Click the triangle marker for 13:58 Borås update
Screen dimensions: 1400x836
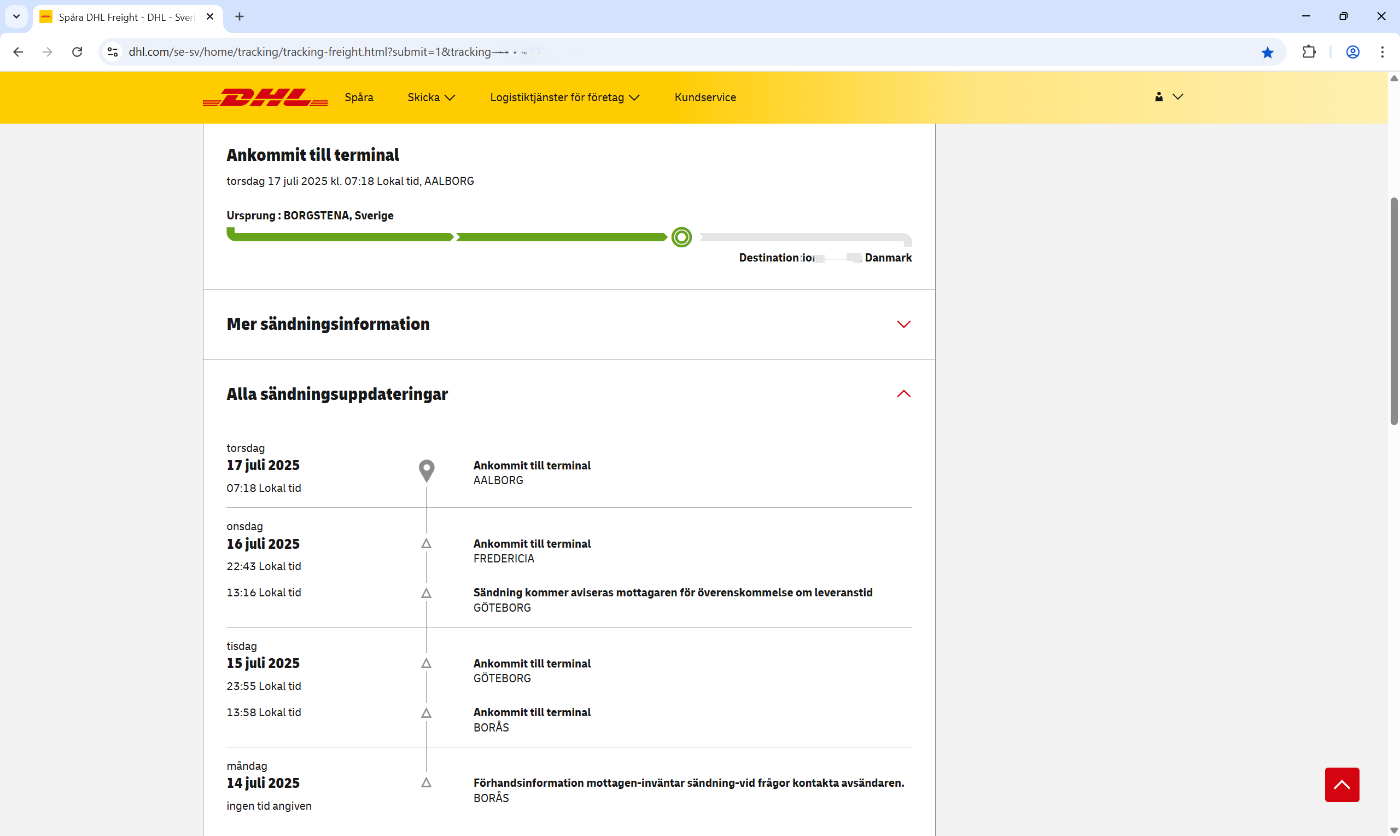[x=426, y=713]
